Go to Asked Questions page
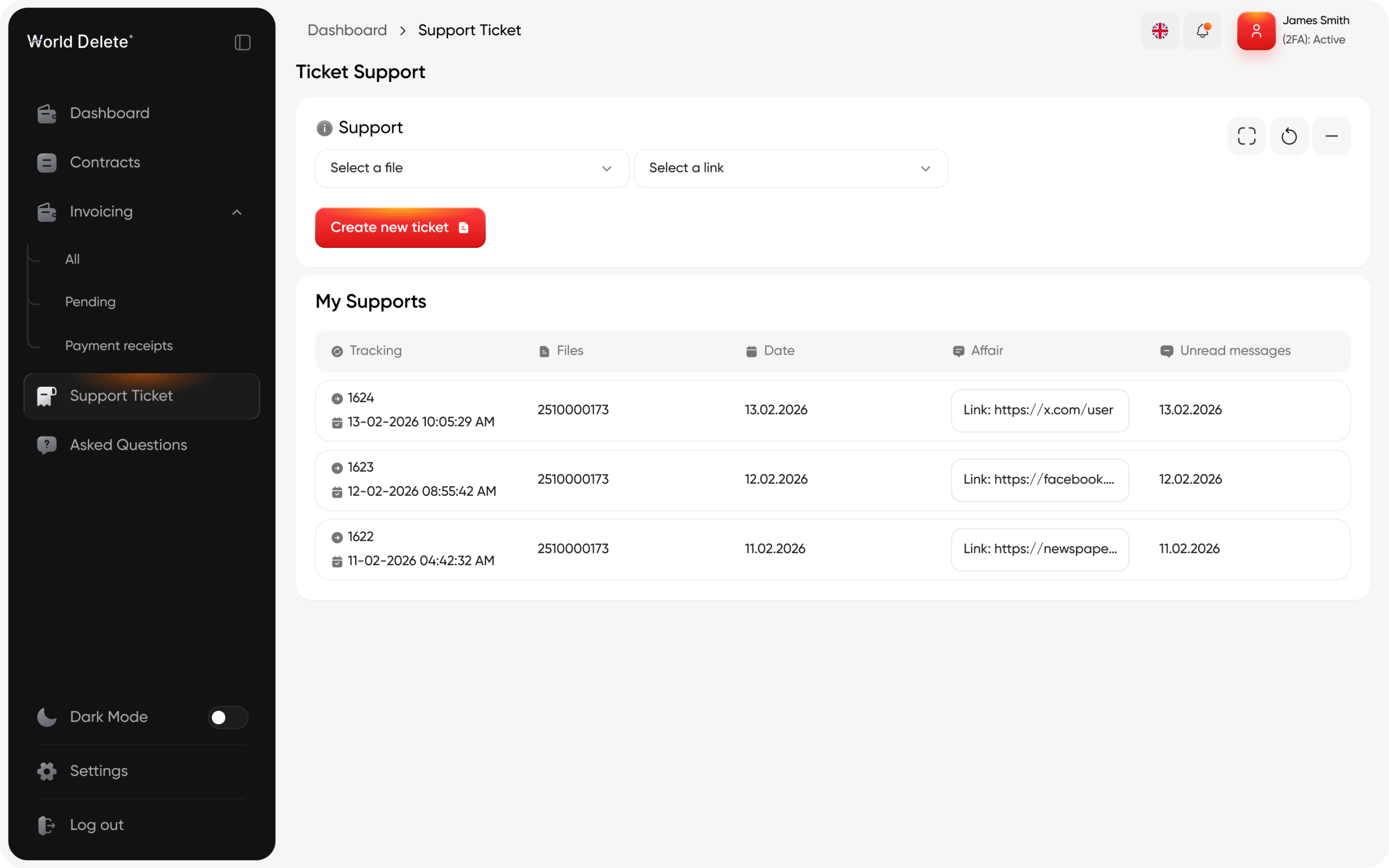The height and width of the screenshot is (868, 1389). [x=128, y=445]
